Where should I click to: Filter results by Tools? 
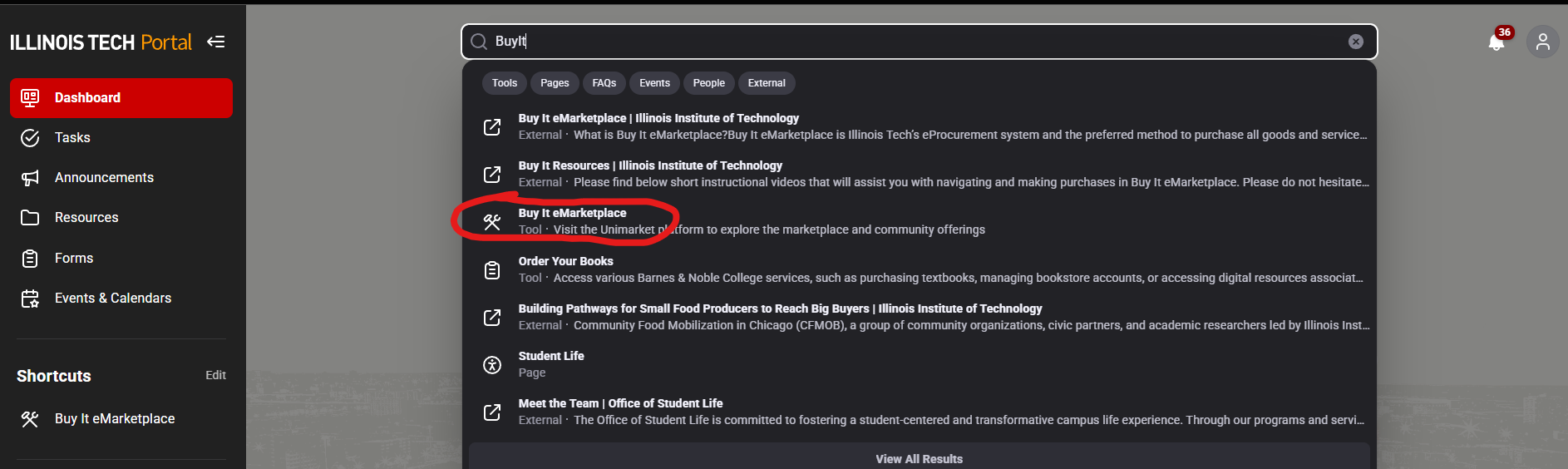pyautogui.click(x=505, y=83)
